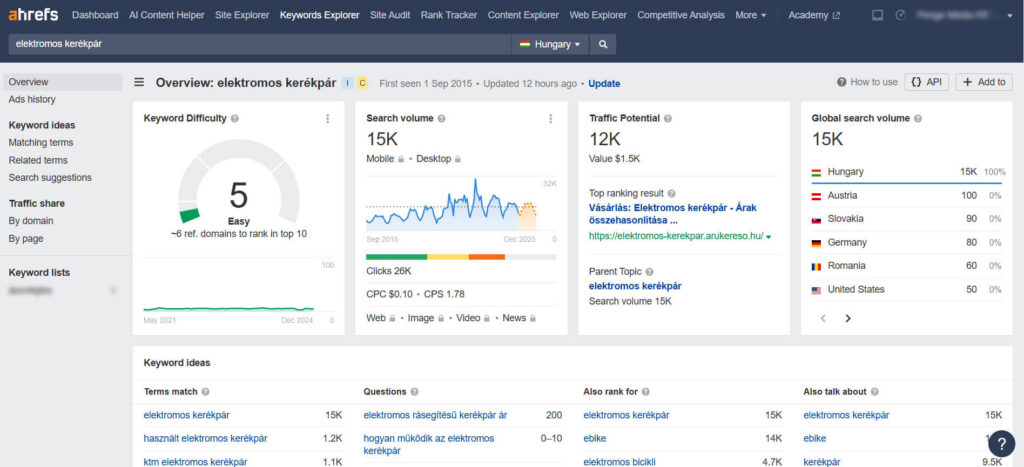The image size is (1024, 467).
Task: Click Austria row showing 100 volume
Action: tap(906, 195)
